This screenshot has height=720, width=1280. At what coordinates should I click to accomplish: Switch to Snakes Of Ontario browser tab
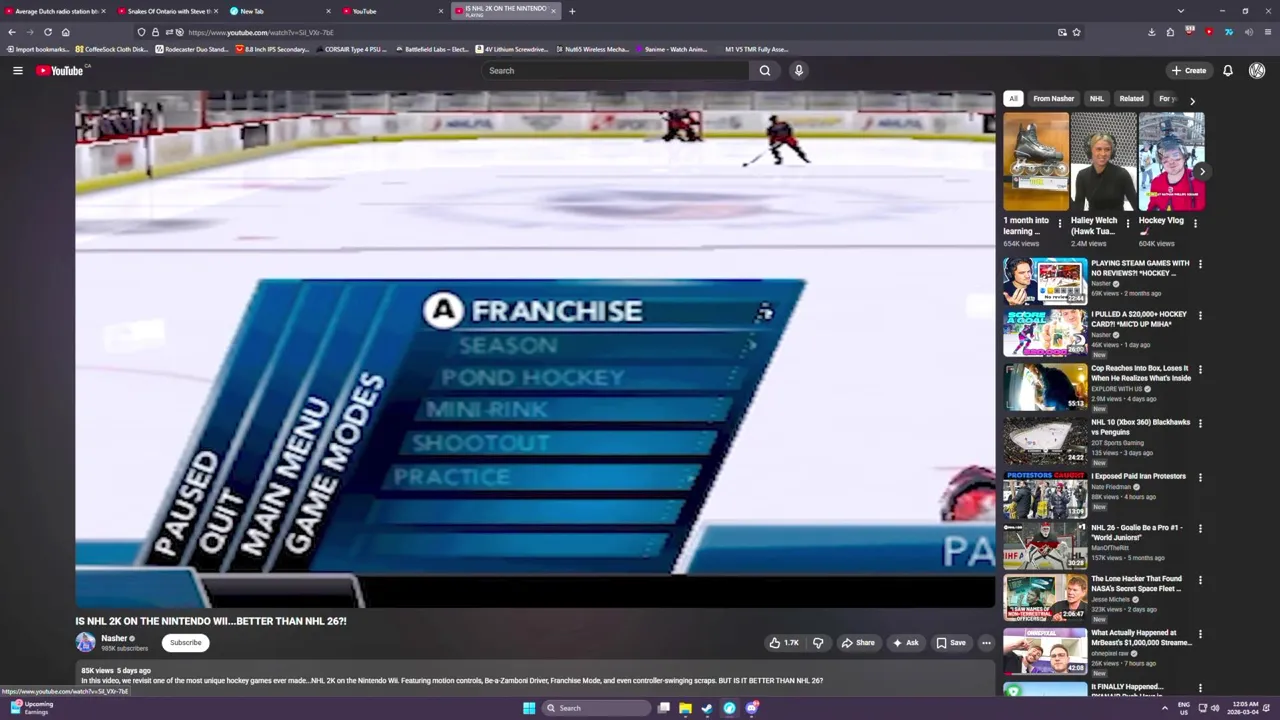click(x=167, y=11)
